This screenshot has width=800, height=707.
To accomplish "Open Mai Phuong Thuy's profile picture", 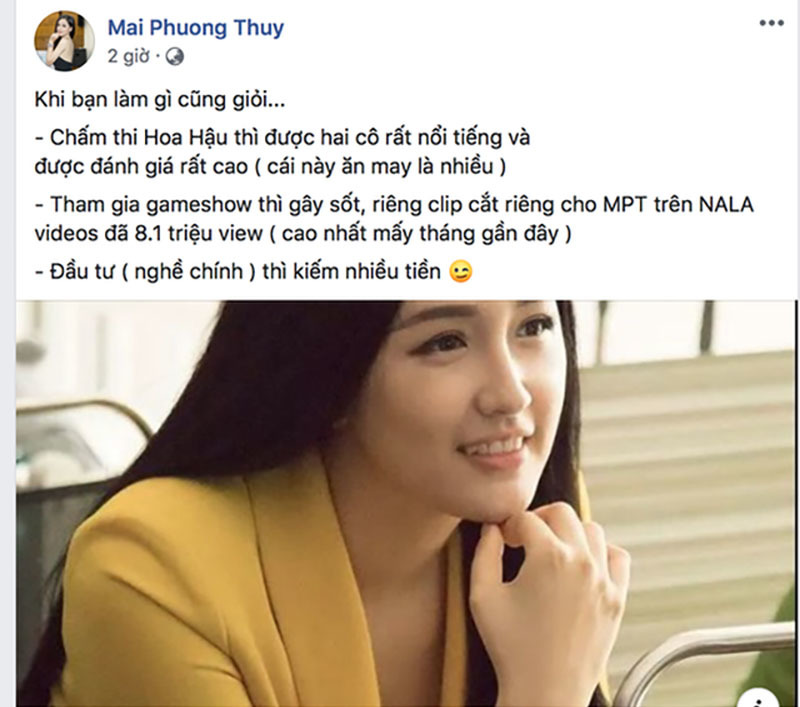I will click(64, 41).
